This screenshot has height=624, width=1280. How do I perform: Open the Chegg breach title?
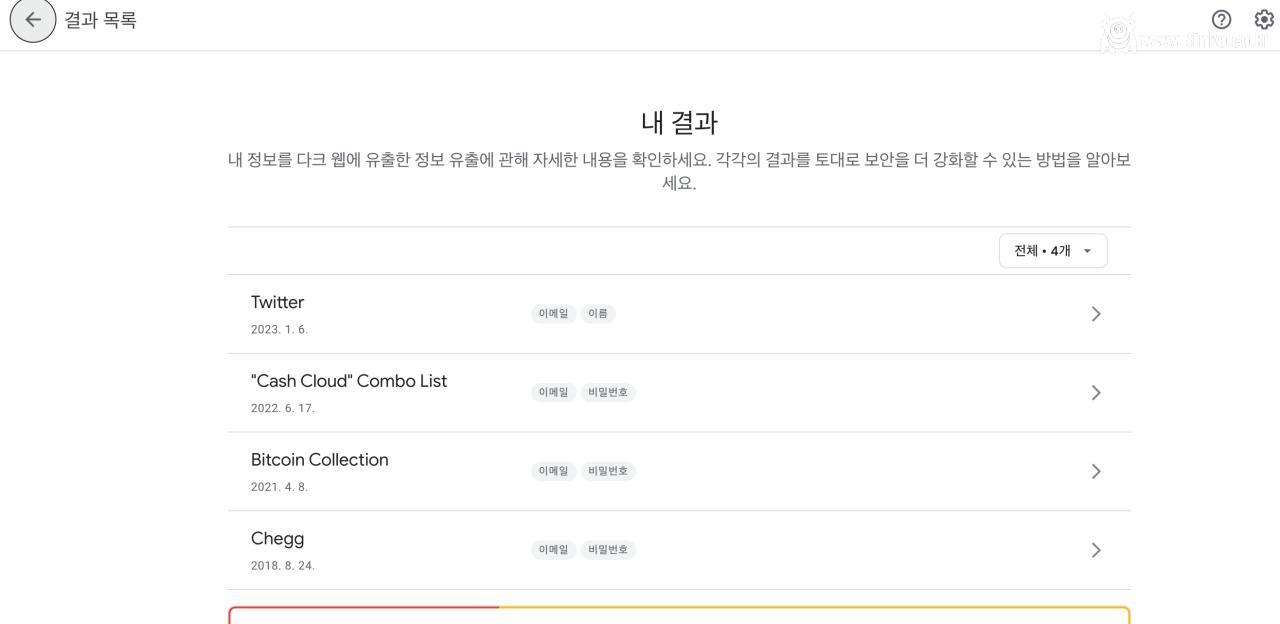277,539
